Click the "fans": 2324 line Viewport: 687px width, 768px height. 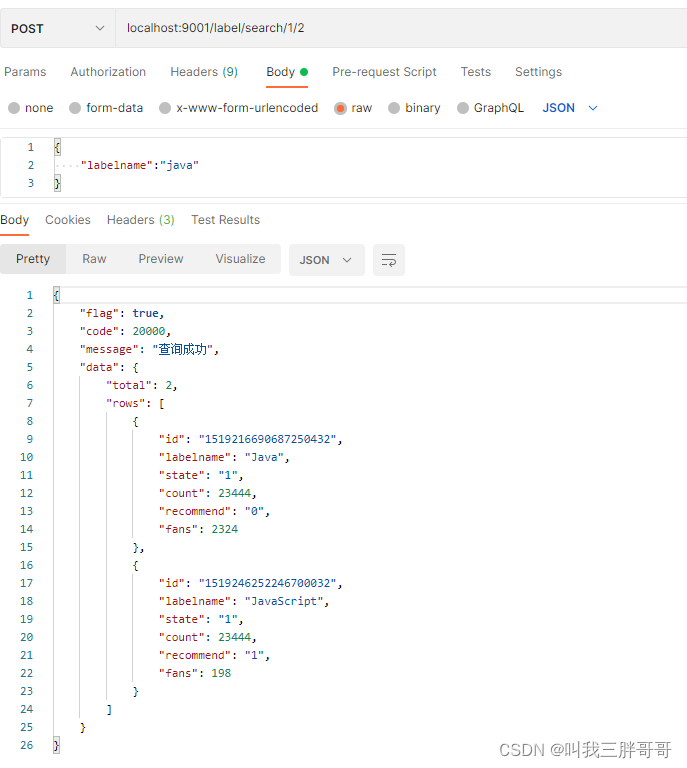tap(198, 529)
